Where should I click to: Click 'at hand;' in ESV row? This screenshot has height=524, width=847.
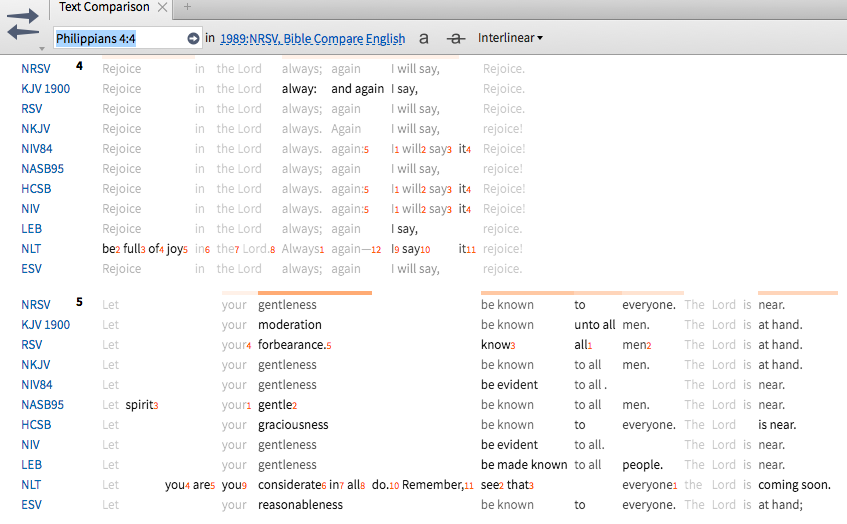coord(781,505)
